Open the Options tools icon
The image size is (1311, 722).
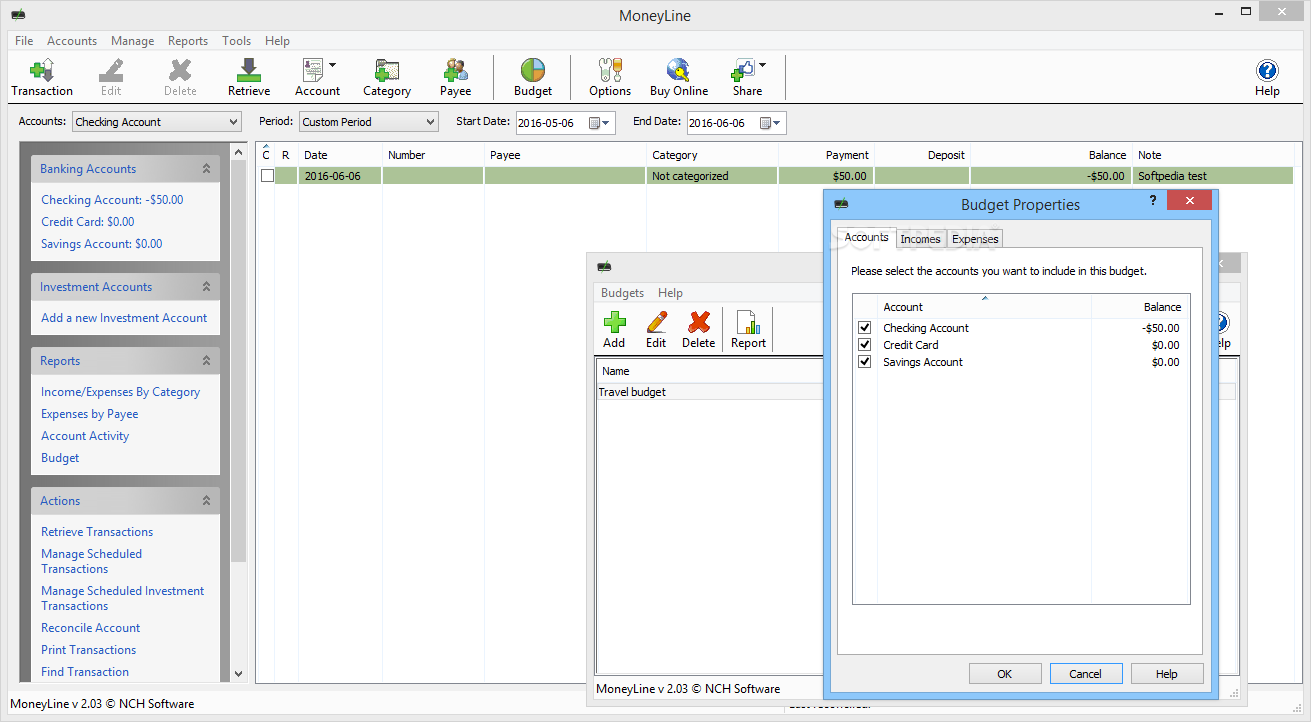pyautogui.click(x=610, y=78)
